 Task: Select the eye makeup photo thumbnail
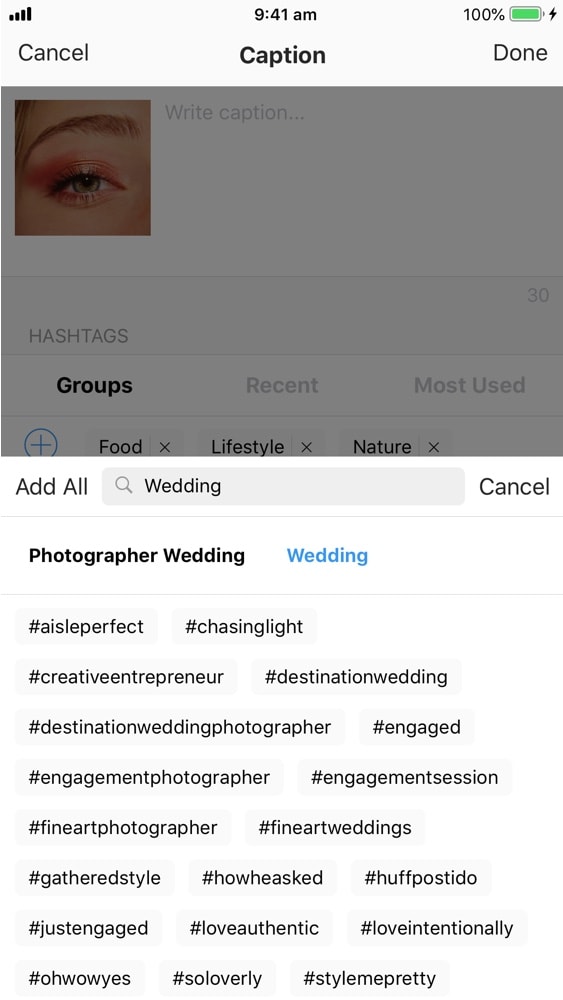coord(83,168)
